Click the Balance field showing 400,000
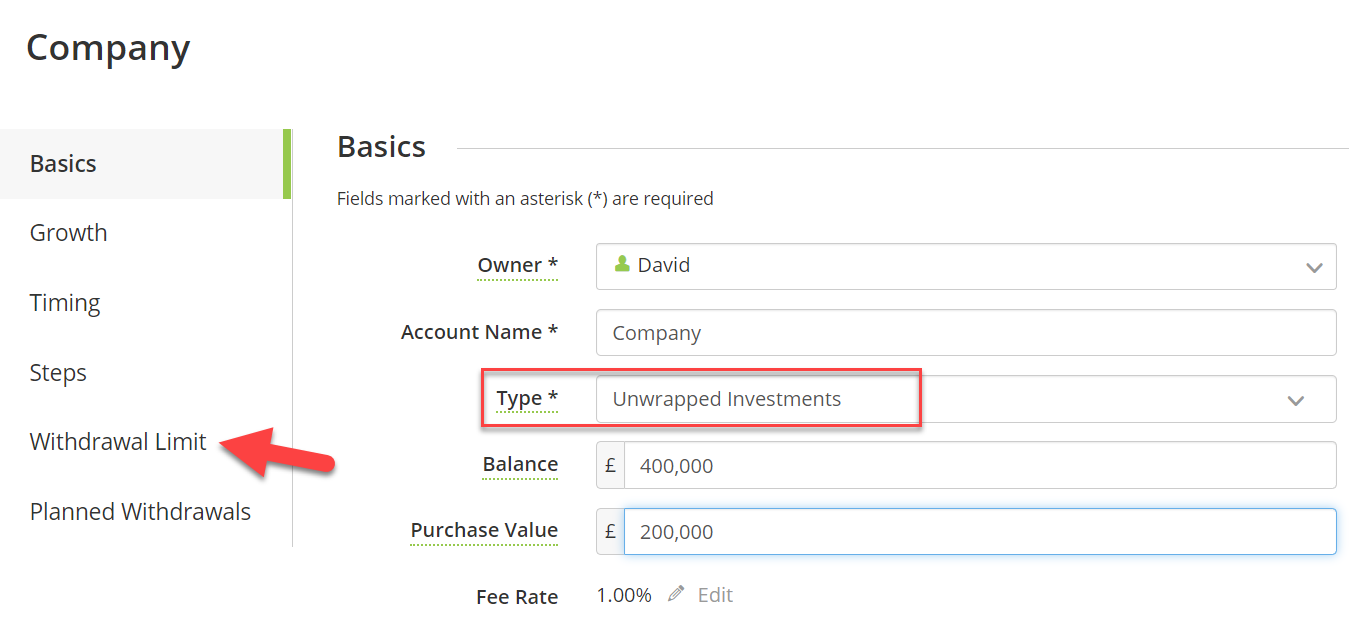This screenshot has width=1349, height=635. click(980, 465)
